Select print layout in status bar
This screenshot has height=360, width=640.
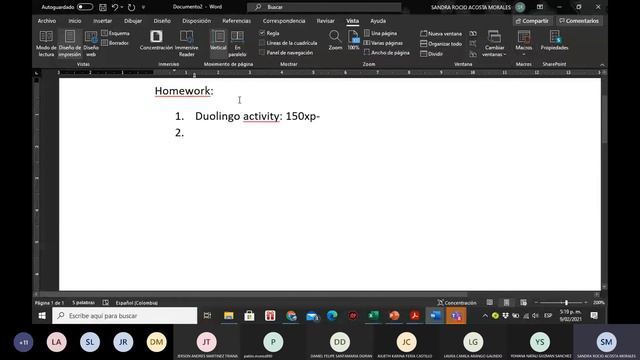point(506,302)
